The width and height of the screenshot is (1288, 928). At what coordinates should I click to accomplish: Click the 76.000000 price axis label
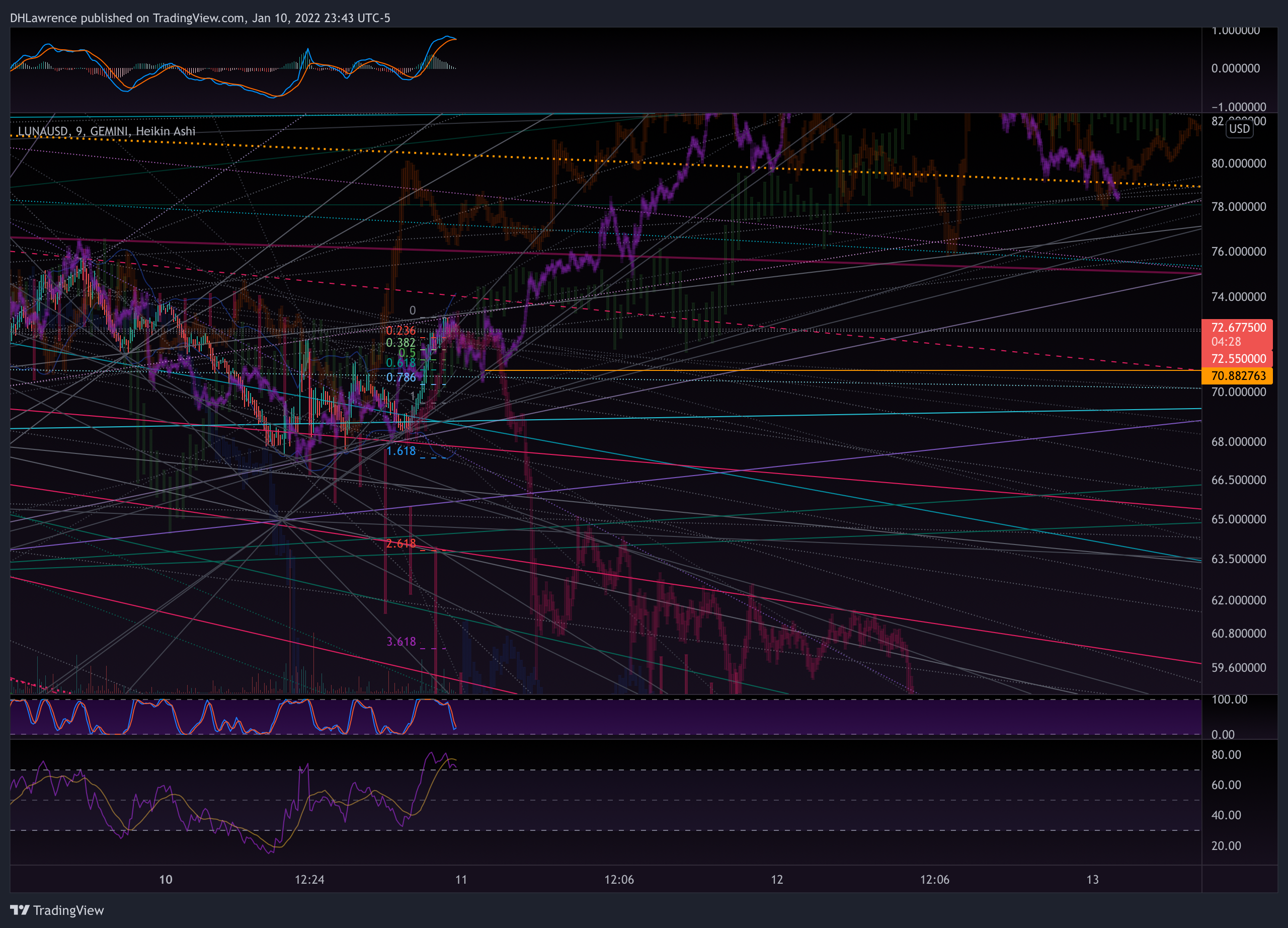(1239, 252)
